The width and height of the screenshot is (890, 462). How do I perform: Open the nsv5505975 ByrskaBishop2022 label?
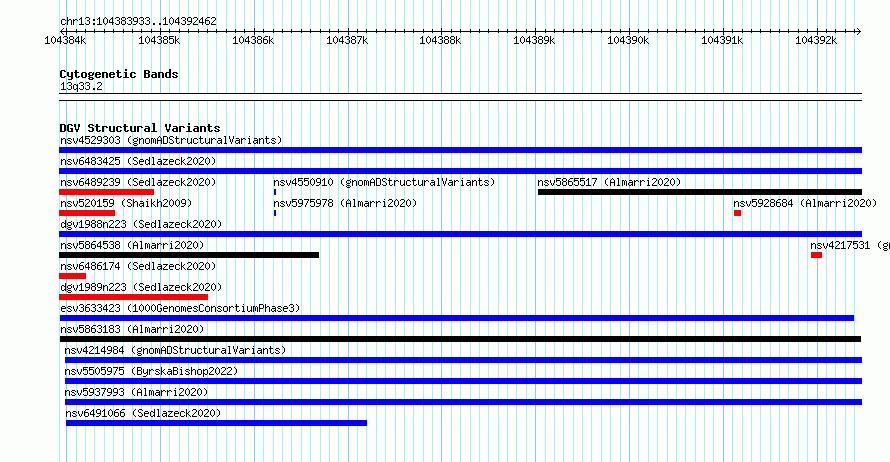pos(151,371)
